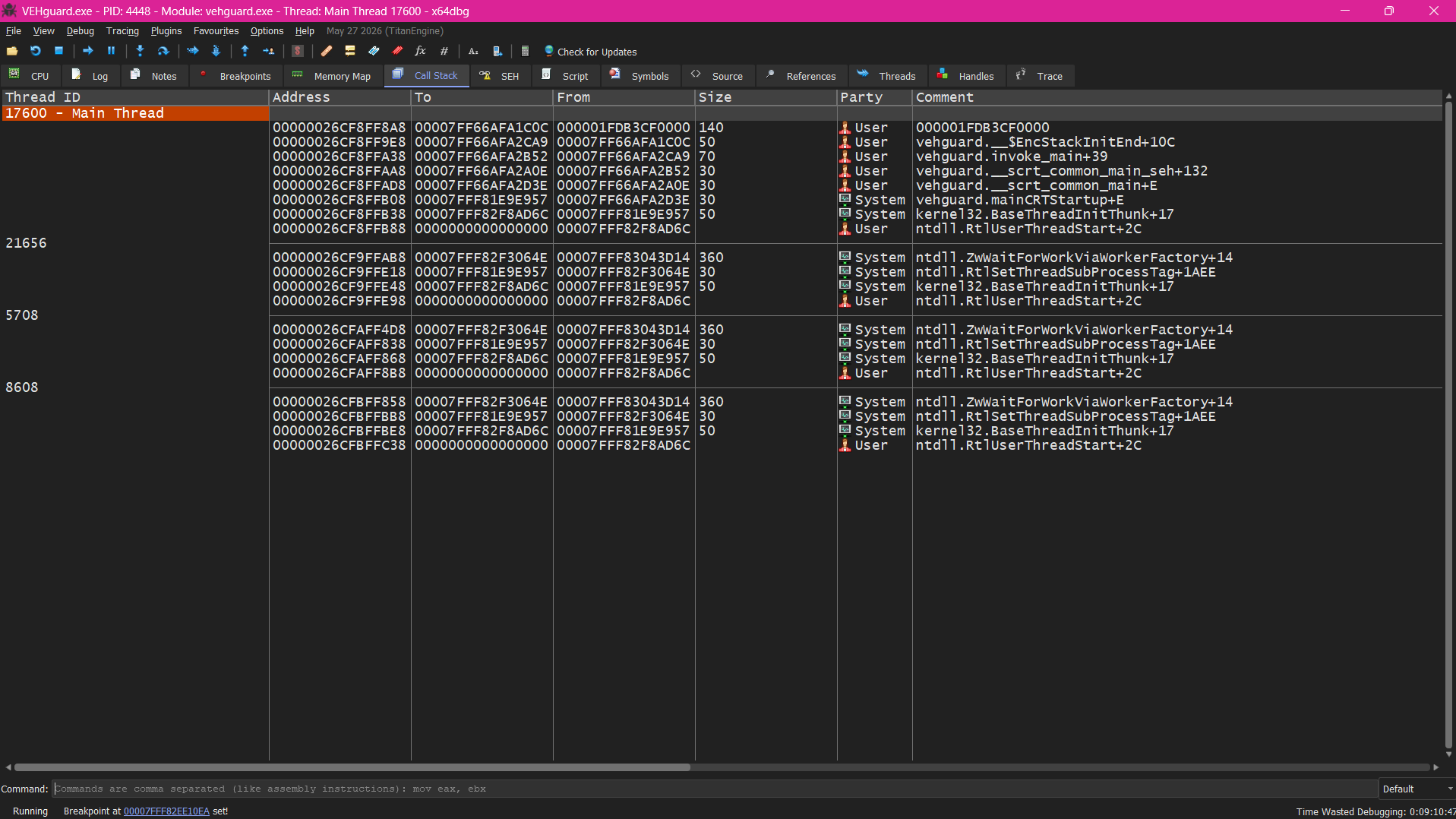Execute till return with the up-arrow icon

[245, 51]
